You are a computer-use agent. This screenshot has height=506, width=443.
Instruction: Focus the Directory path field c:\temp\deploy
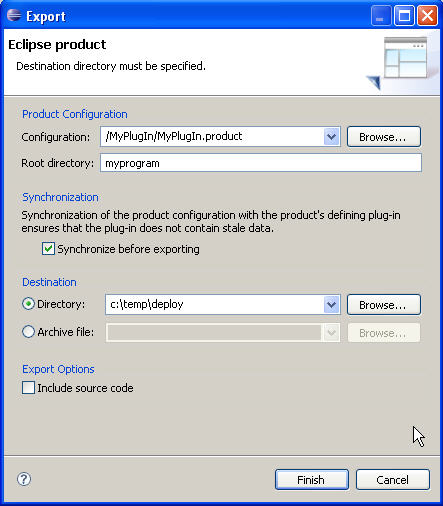click(214, 304)
